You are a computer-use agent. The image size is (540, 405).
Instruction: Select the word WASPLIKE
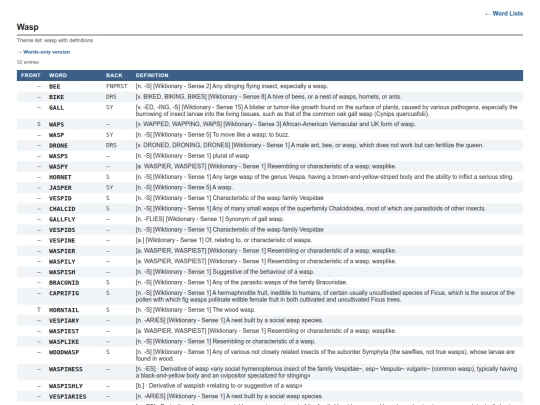click(x=64, y=342)
